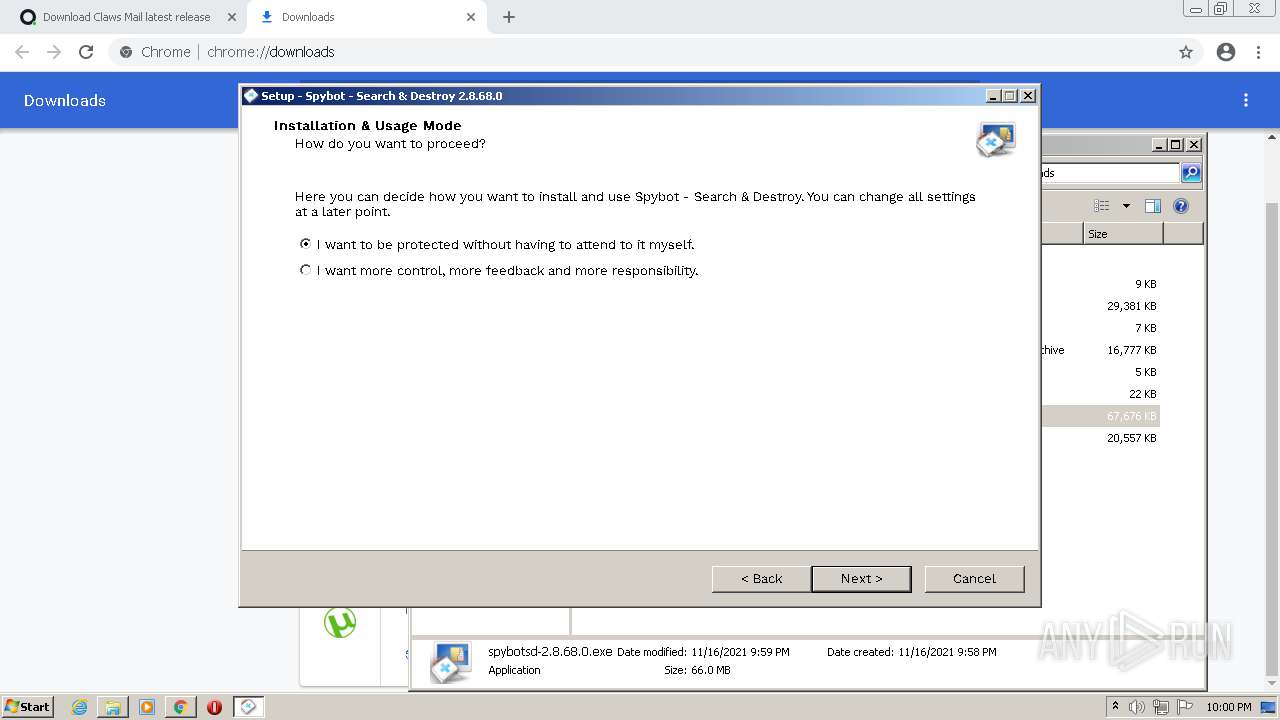Sort Explorer files by Size column
Image resolution: width=1280 pixels, height=720 pixels.
coord(1123,234)
